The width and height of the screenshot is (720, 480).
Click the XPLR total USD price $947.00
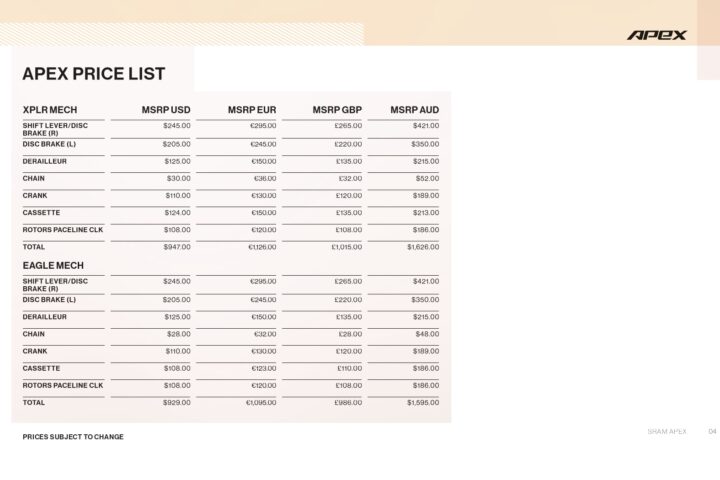[176, 246]
